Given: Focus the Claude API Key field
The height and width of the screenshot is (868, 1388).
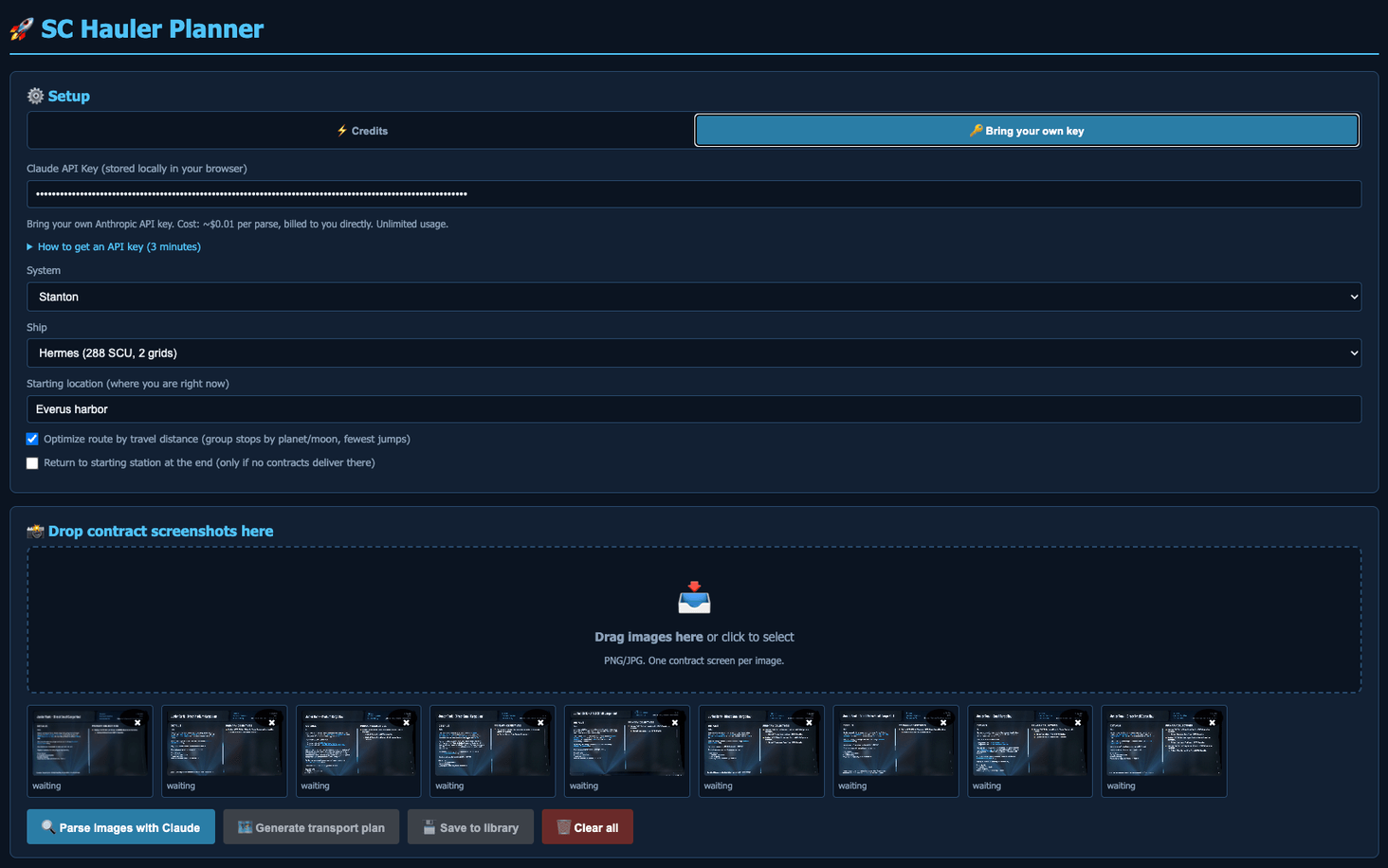Looking at the screenshot, I should (694, 194).
